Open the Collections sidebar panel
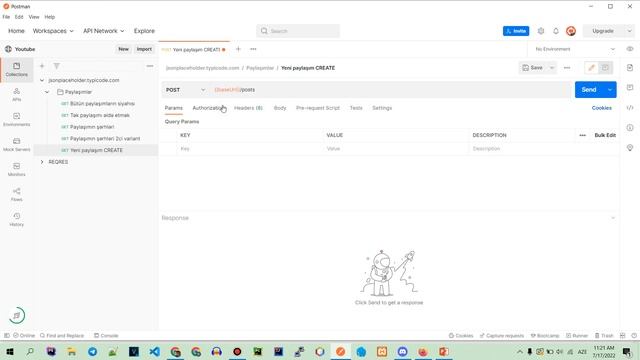The image size is (640, 360). tap(16, 69)
